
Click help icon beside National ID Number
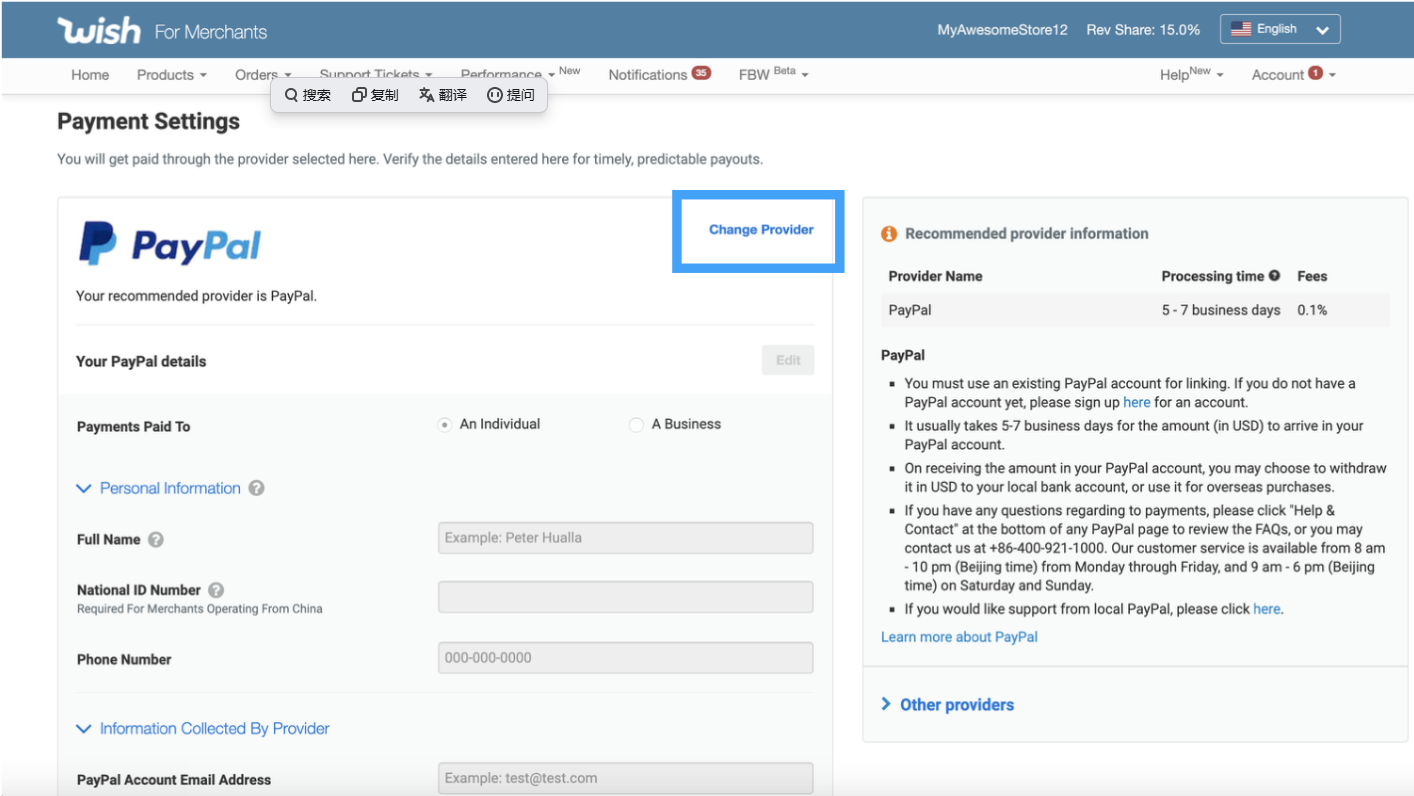click(216, 591)
